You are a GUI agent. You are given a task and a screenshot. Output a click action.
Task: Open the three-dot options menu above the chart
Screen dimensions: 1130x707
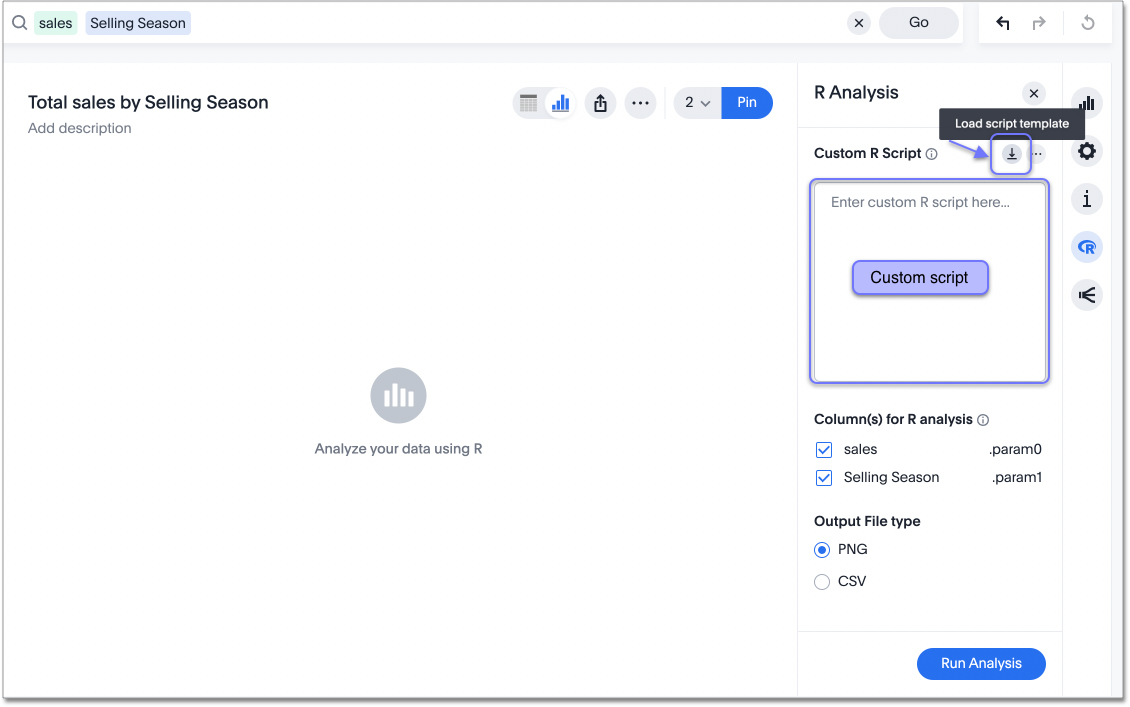click(x=640, y=103)
